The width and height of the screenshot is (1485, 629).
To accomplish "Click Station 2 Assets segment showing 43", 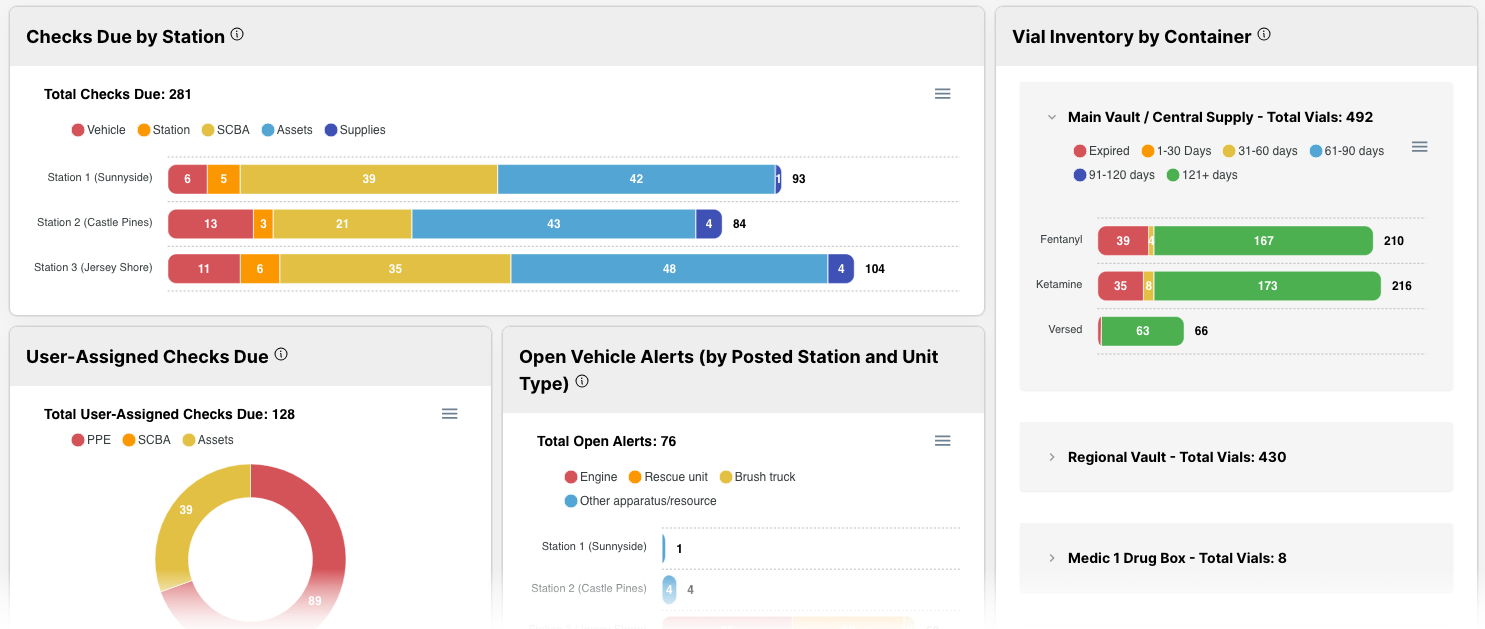I will click(554, 224).
